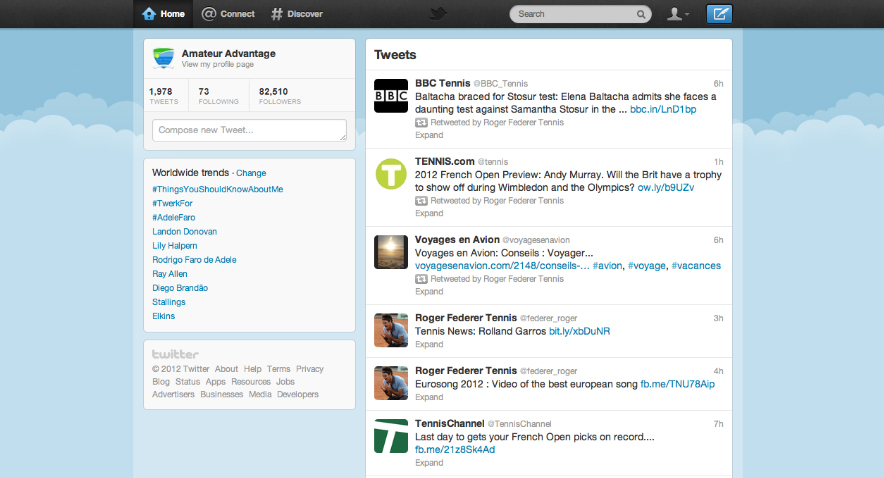884x478 pixels.
Task: Click the compose new tweet icon button
Action: click(719, 14)
